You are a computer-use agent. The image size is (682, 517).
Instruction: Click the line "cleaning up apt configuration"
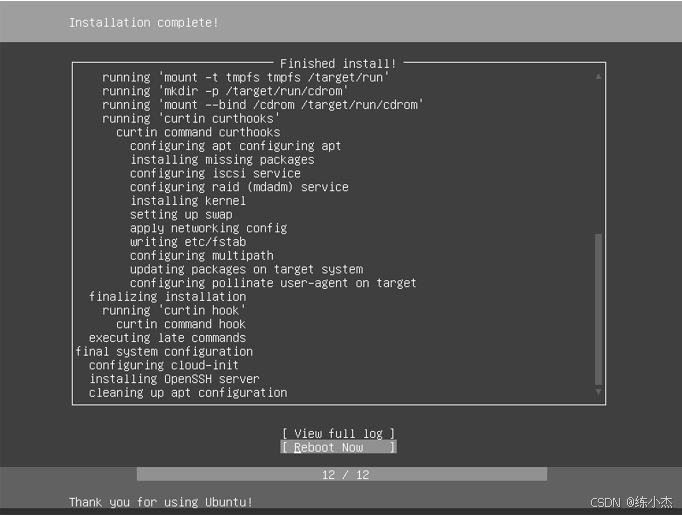pyautogui.click(x=188, y=393)
